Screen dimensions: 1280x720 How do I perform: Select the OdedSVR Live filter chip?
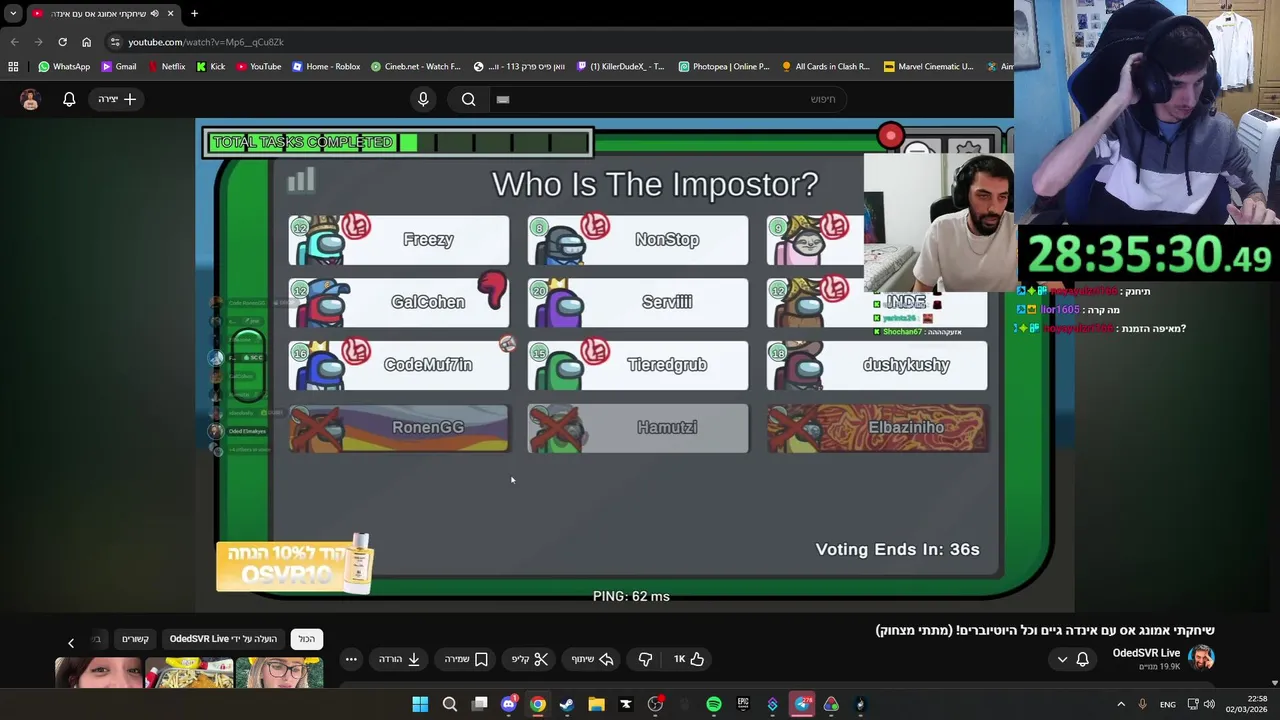click(223, 639)
